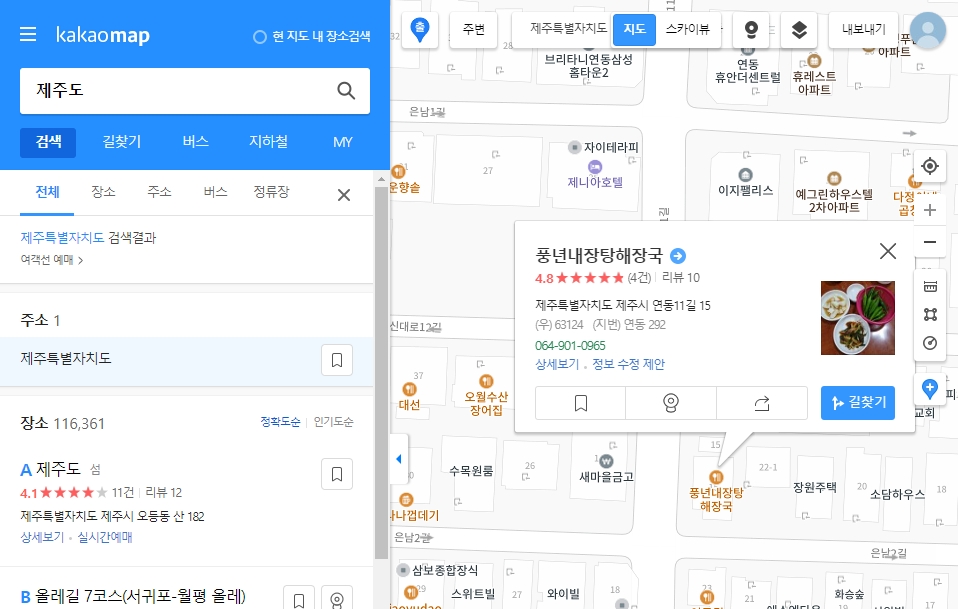Switch map to 스카이뷰 mode
Viewport: 958px width, 609px height.
point(688,29)
